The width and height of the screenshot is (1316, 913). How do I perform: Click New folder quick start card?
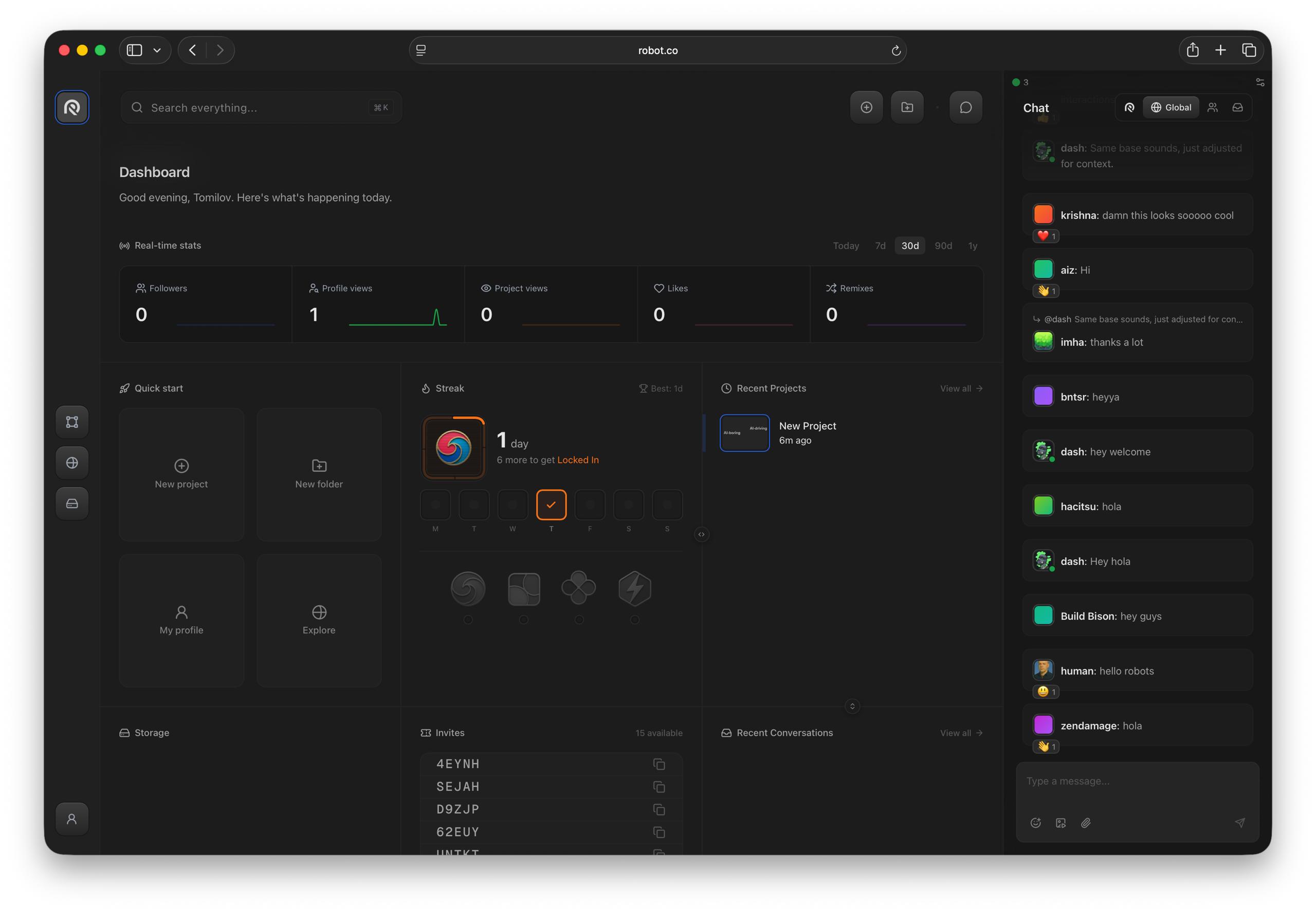point(319,475)
